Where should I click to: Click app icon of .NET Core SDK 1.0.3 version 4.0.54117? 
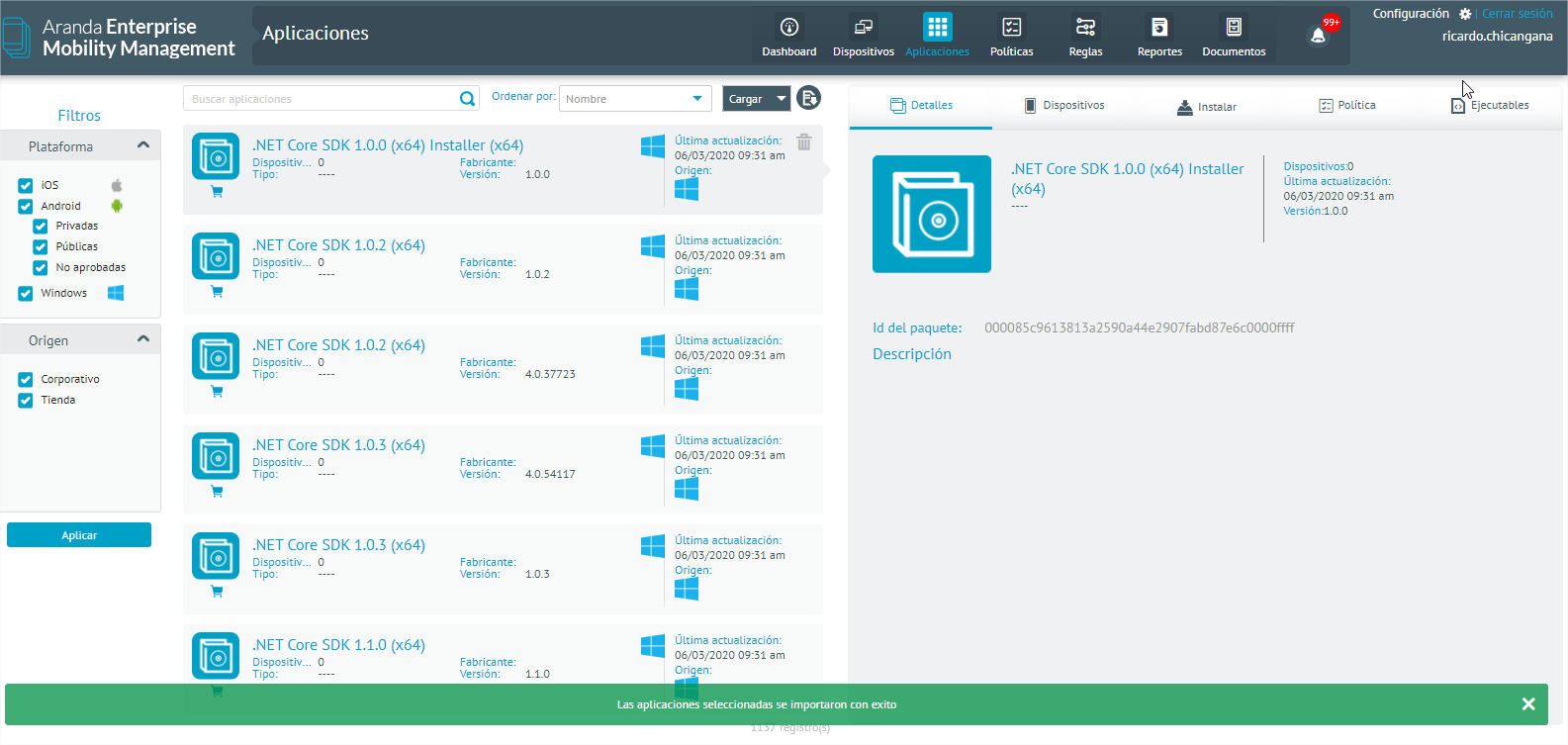click(216, 456)
